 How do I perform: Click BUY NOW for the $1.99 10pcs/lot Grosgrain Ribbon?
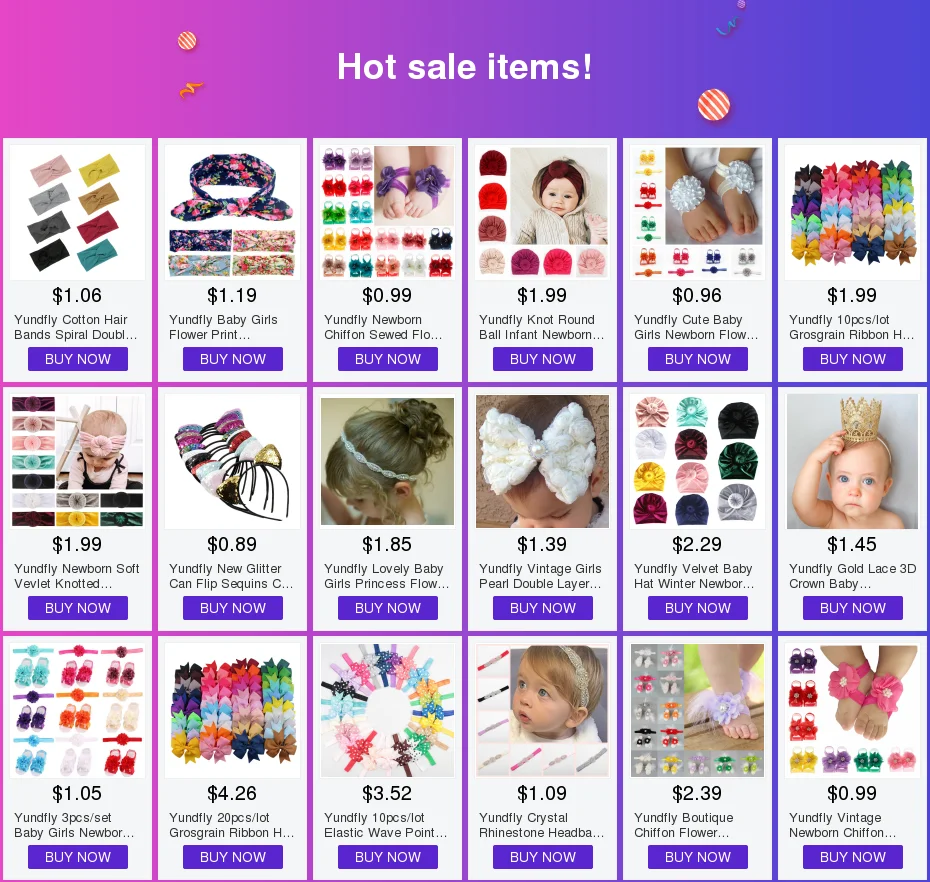pos(852,359)
